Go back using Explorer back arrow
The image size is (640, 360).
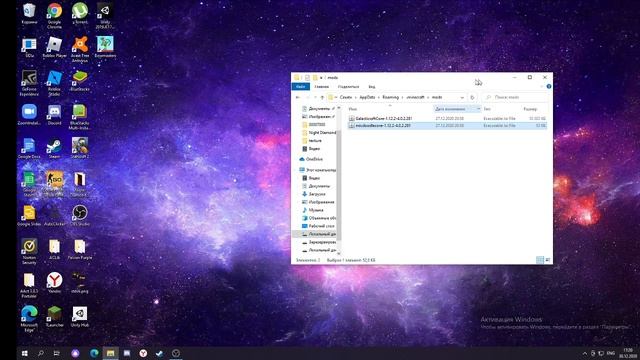pos(298,97)
